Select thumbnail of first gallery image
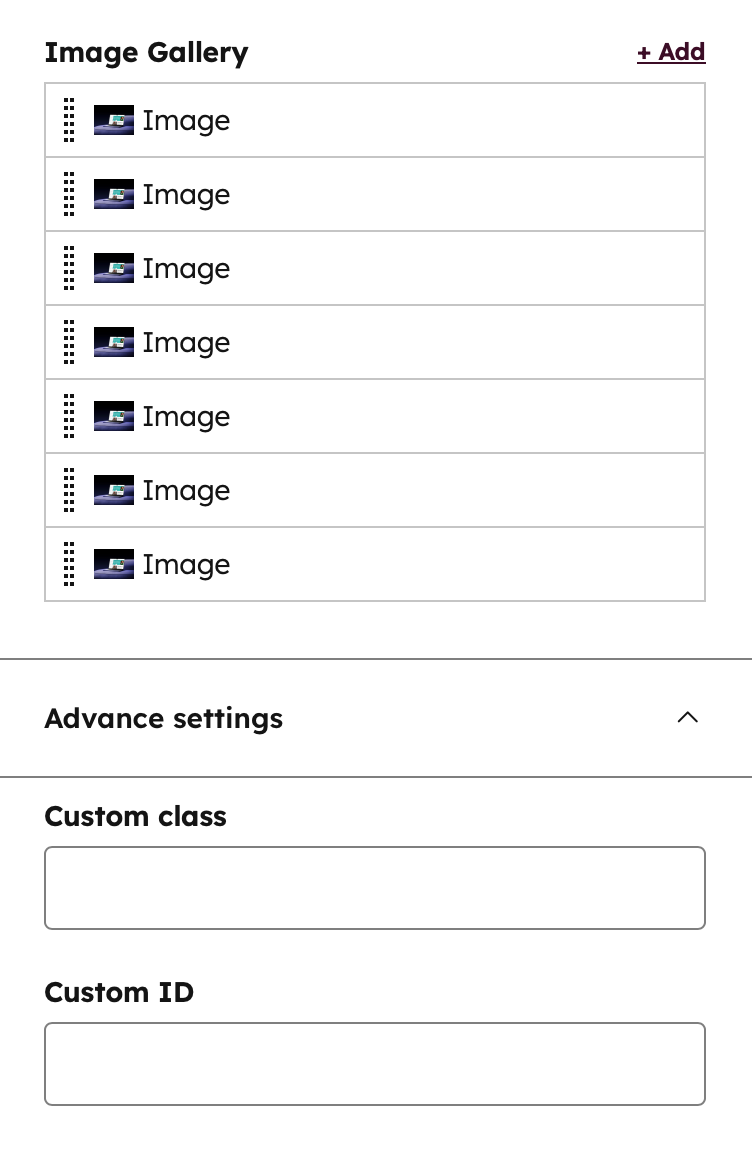 click(x=114, y=120)
